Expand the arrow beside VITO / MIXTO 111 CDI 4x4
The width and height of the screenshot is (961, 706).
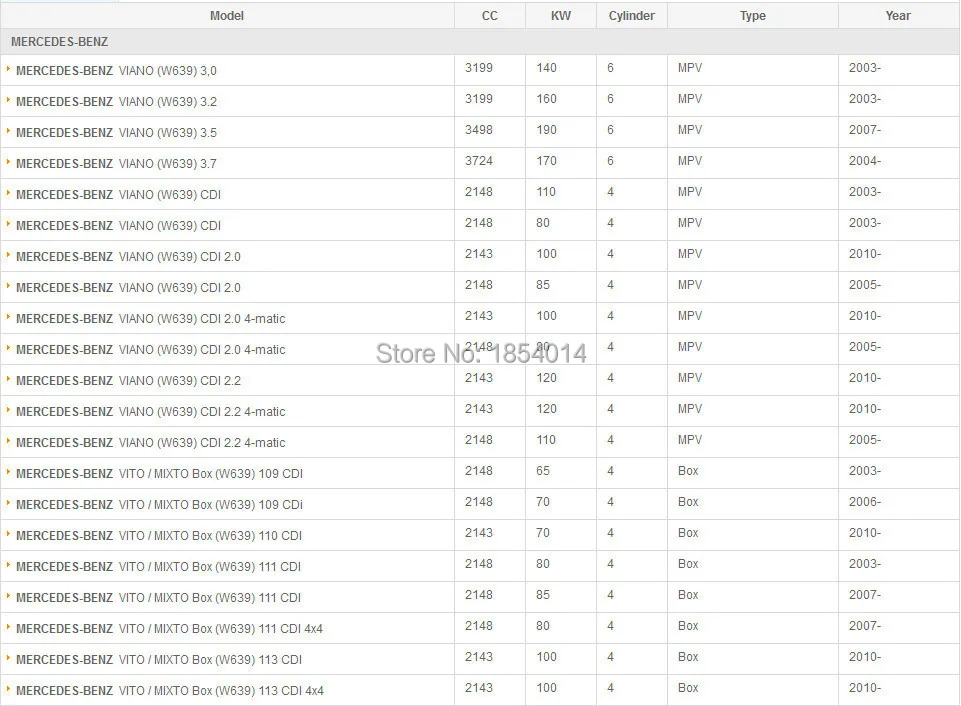8,628
